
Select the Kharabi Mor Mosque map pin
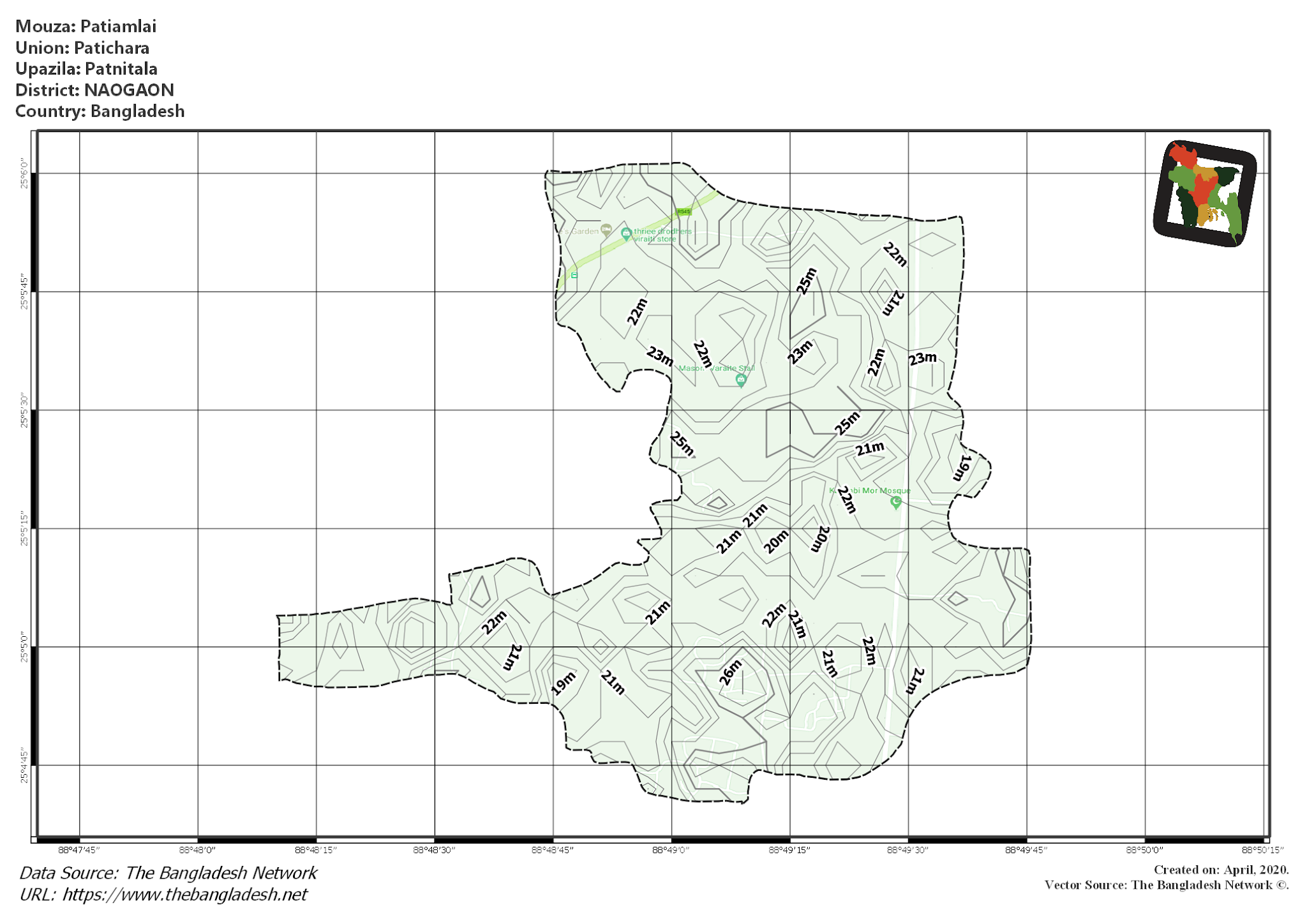coord(896,502)
